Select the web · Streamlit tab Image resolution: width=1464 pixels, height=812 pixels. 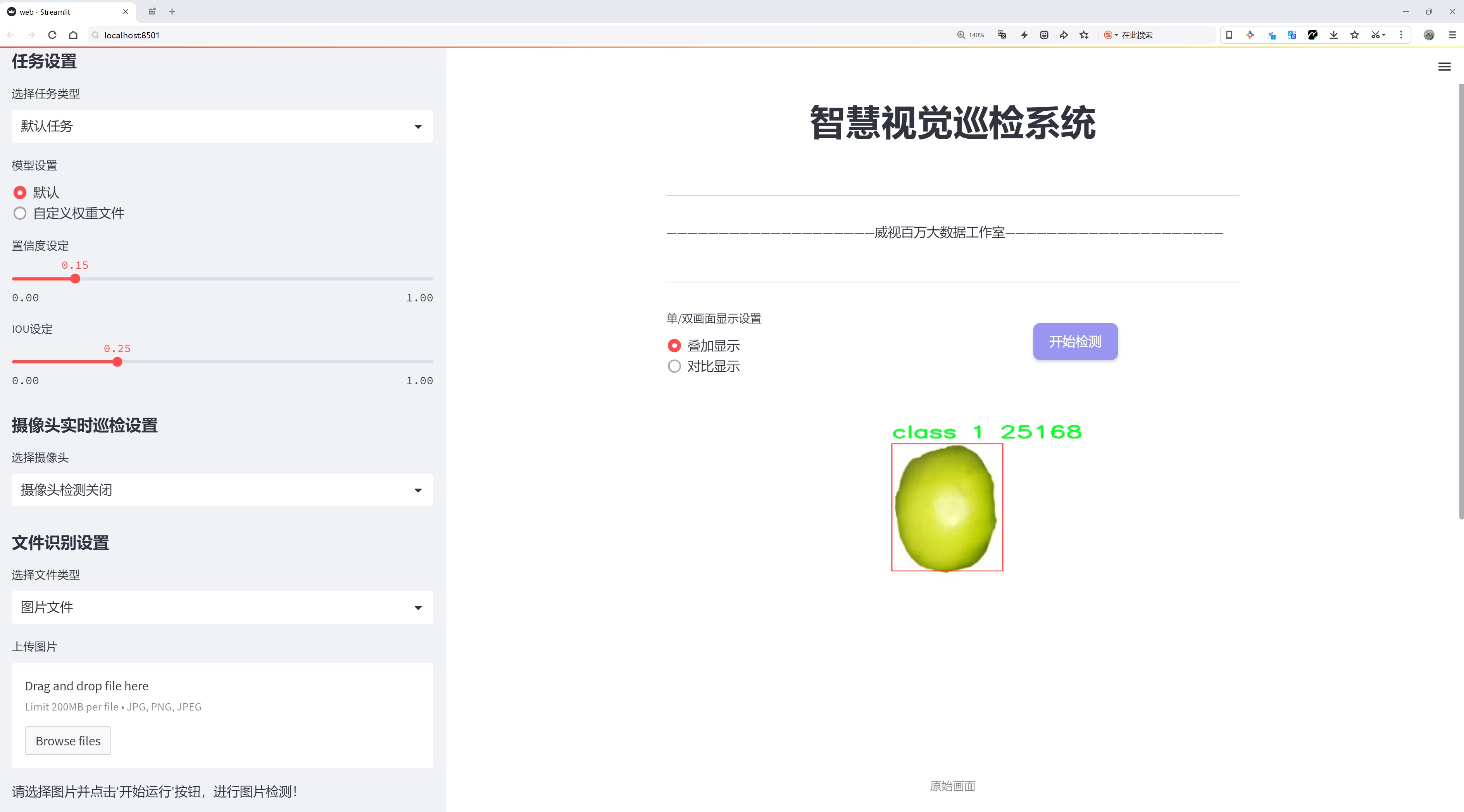pyautogui.click(x=67, y=11)
